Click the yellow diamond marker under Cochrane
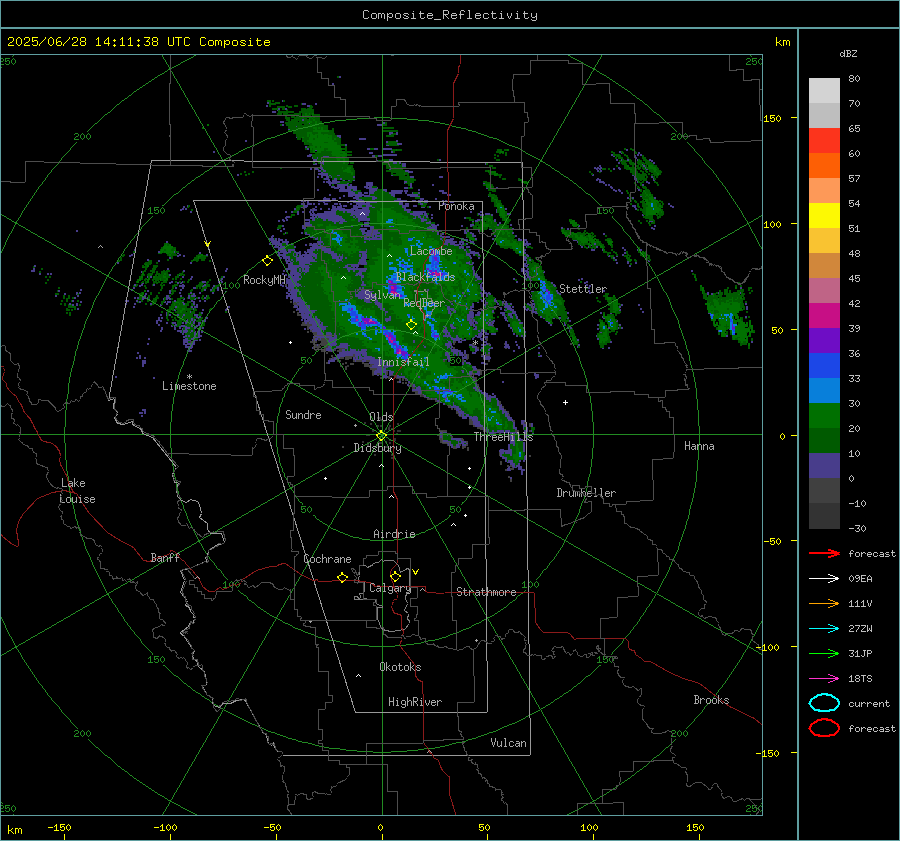This screenshot has width=900, height=841. 343,577
